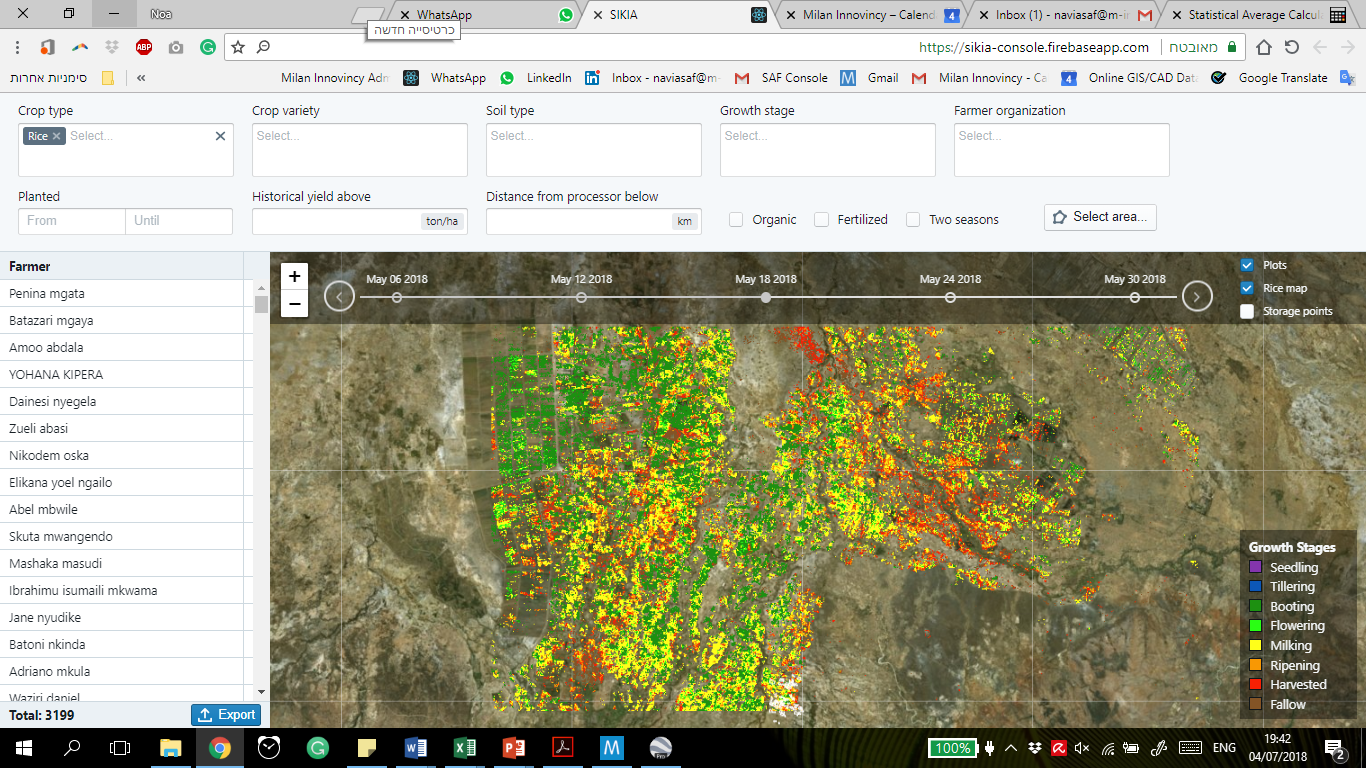
Task: Expand the Soil type selector
Action: 593,149
